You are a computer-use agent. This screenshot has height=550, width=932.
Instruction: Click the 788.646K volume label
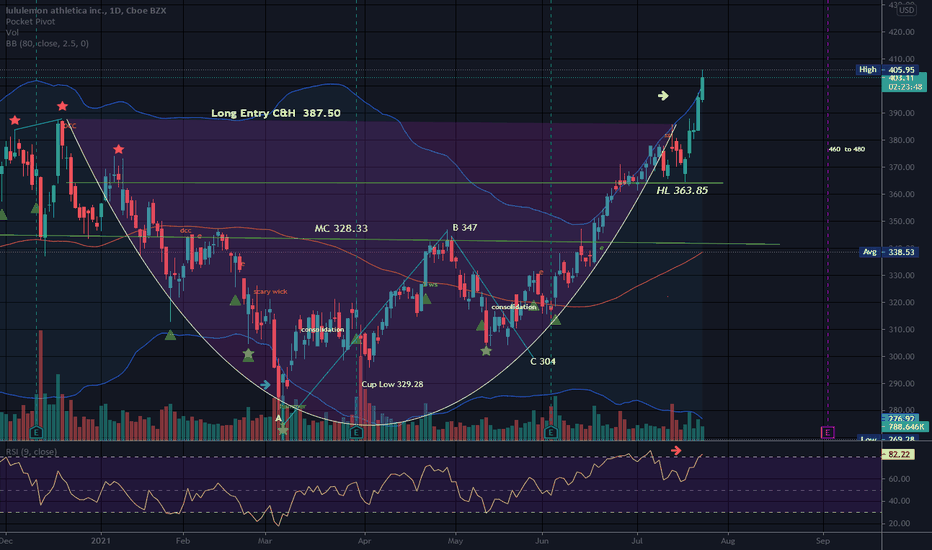pyautogui.click(x=906, y=427)
